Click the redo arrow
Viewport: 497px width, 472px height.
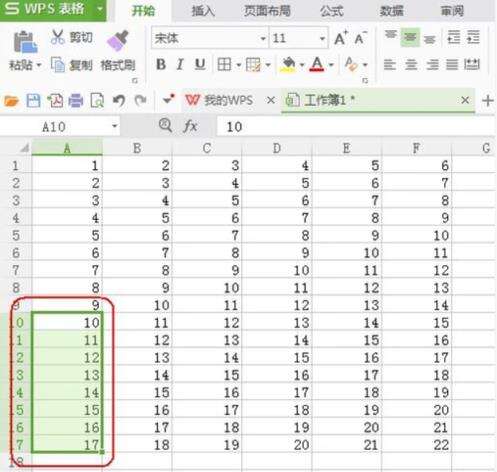tap(141, 100)
